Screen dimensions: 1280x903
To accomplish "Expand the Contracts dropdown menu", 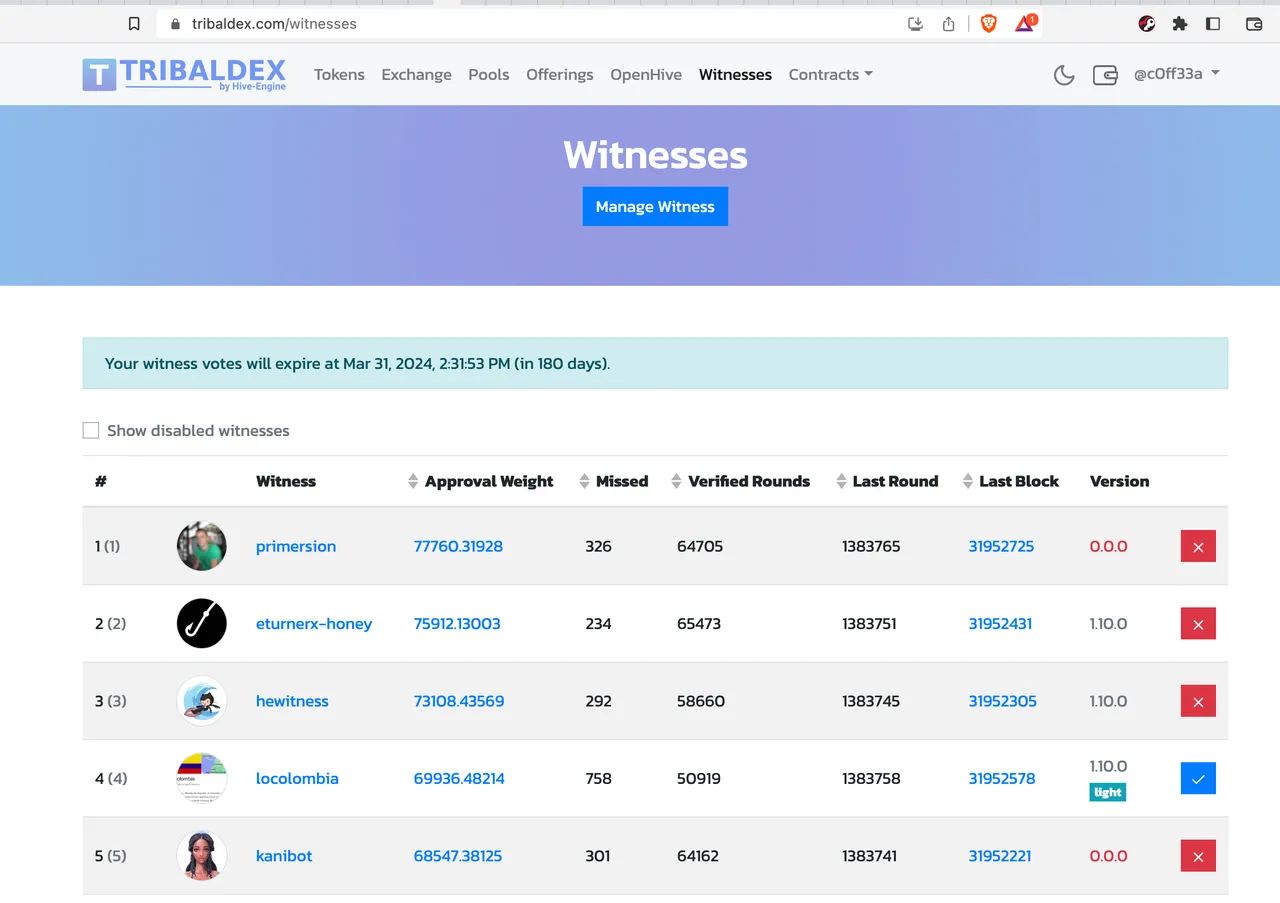I will pos(830,75).
